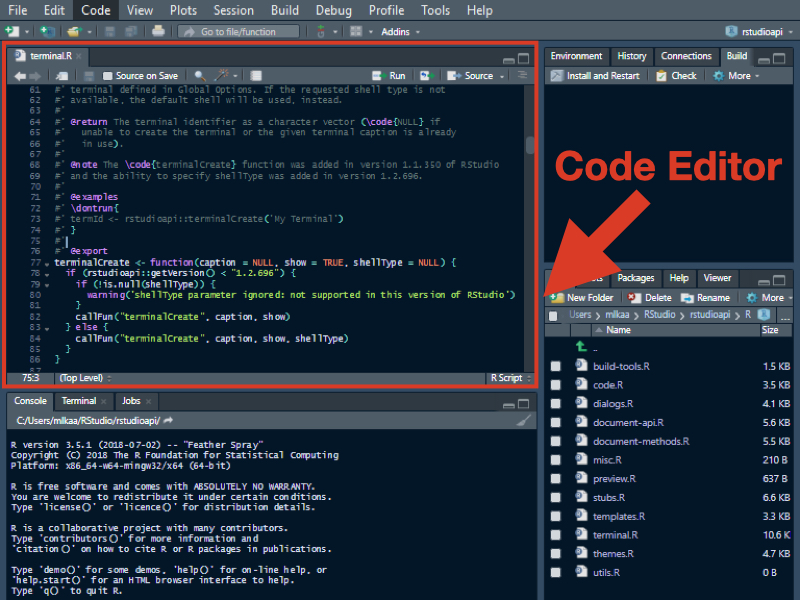800x600 pixels.
Task: View current directory arrow in Console
Action: [x=168, y=420]
